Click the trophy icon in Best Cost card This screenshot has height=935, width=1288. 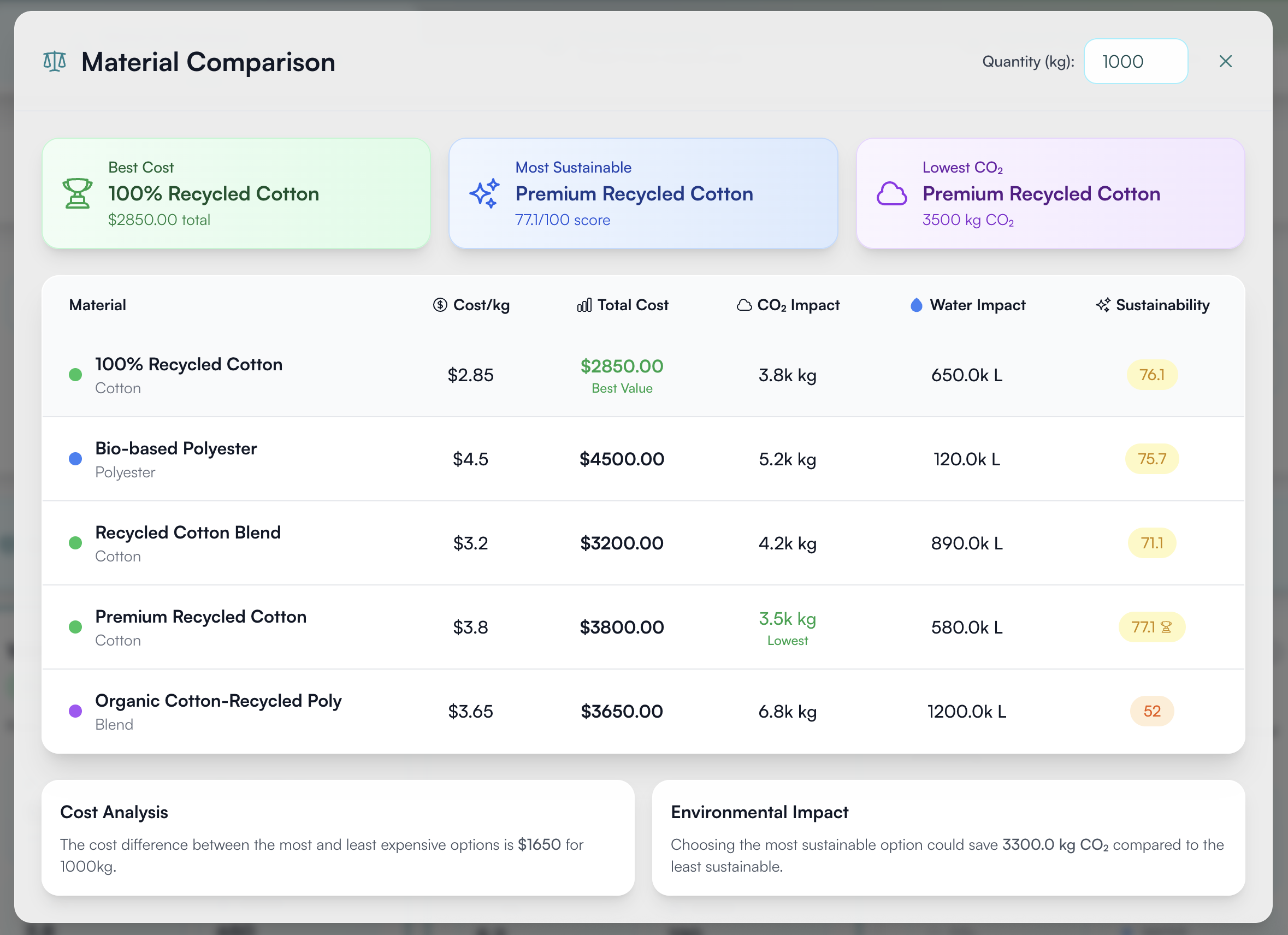point(77,193)
